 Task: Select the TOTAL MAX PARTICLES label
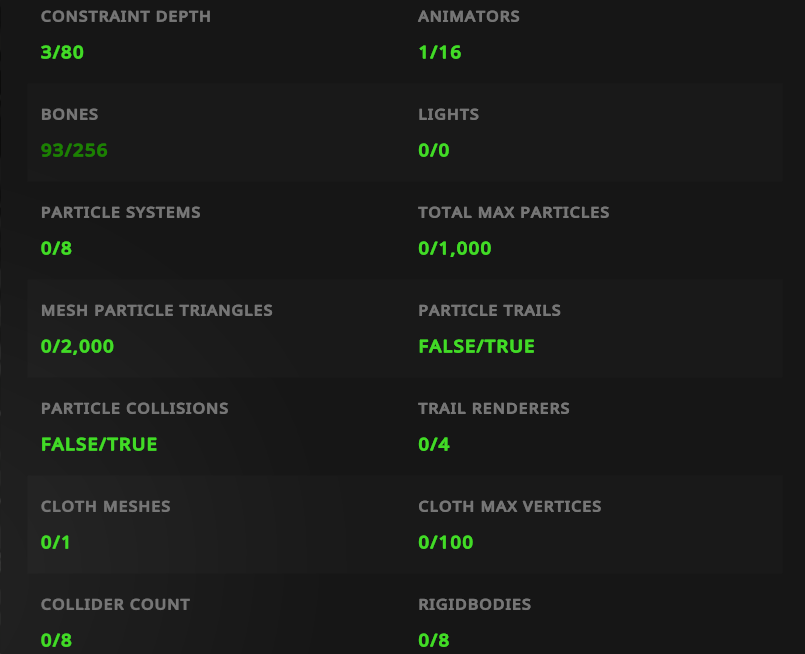point(513,213)
